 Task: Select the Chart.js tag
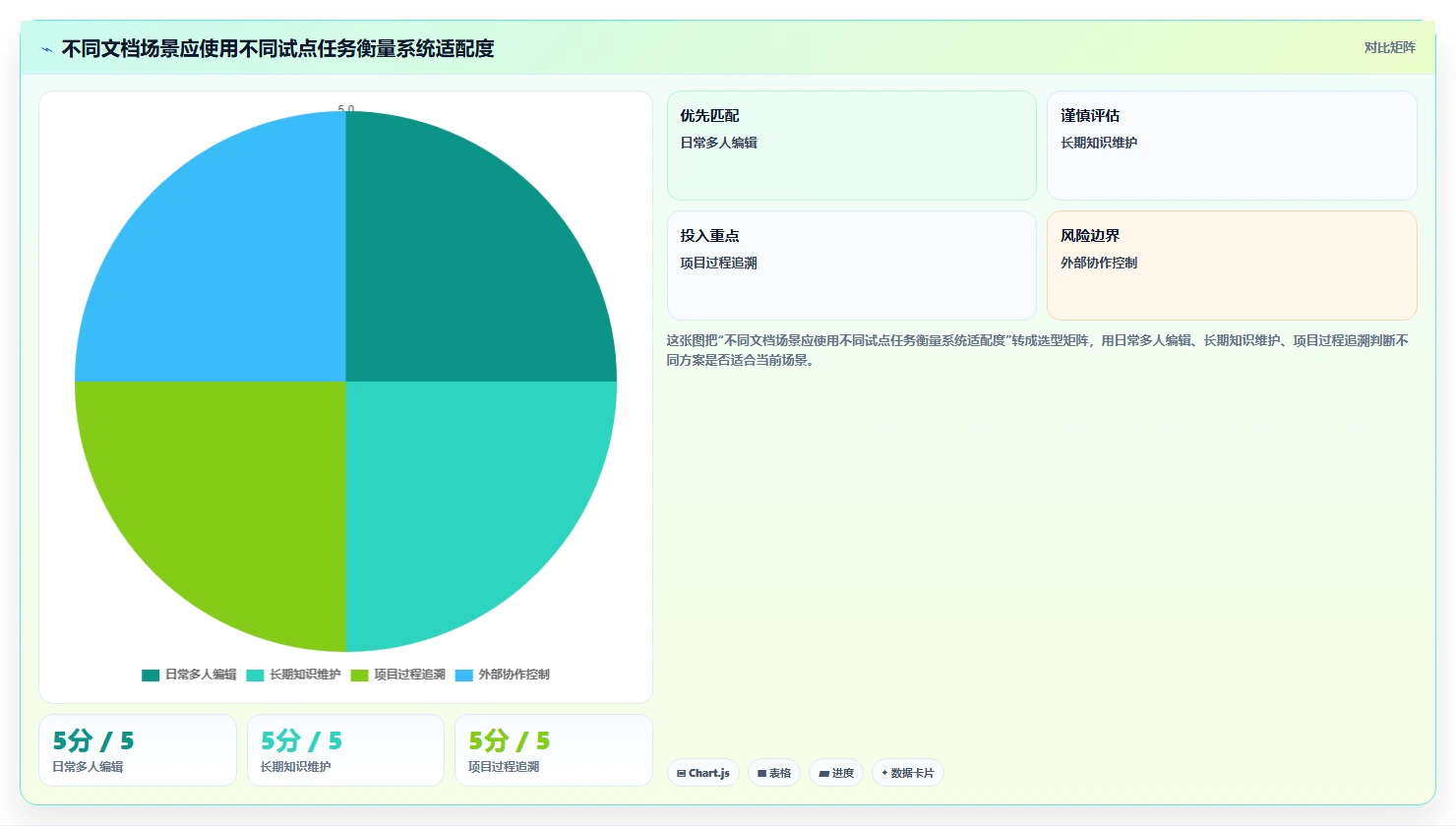coord(703,773)
